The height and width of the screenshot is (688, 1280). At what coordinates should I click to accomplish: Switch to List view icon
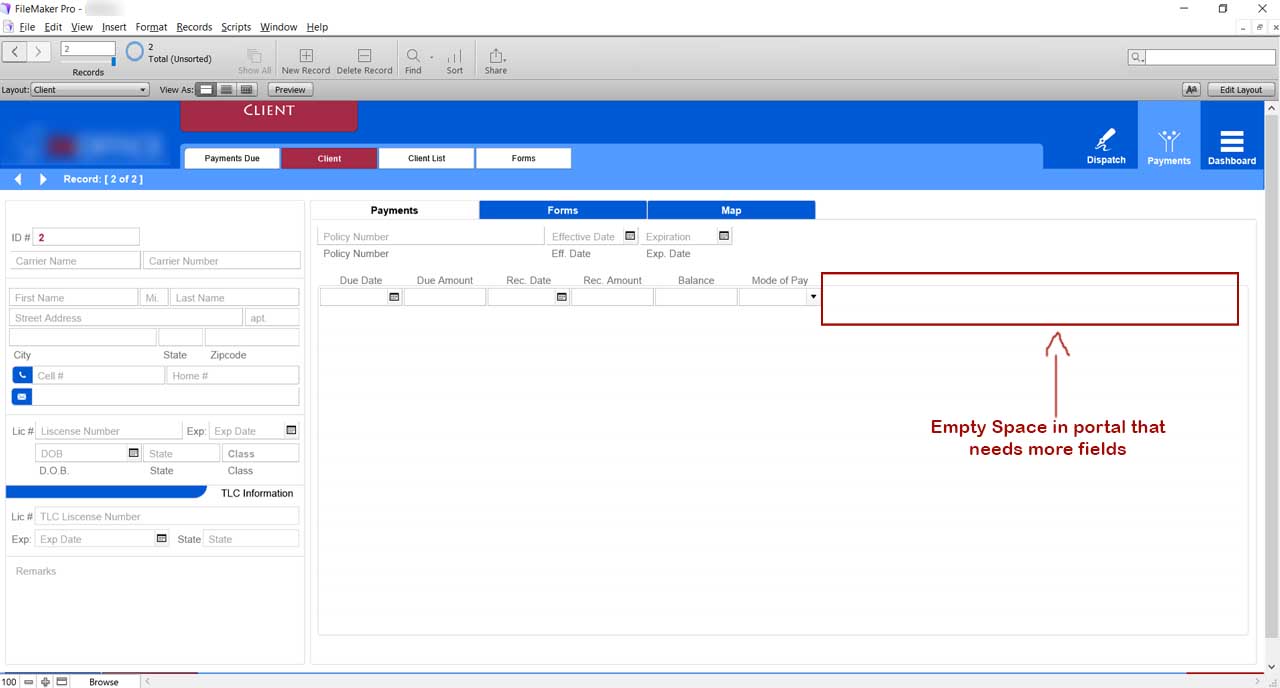click(x=226, y=90)
